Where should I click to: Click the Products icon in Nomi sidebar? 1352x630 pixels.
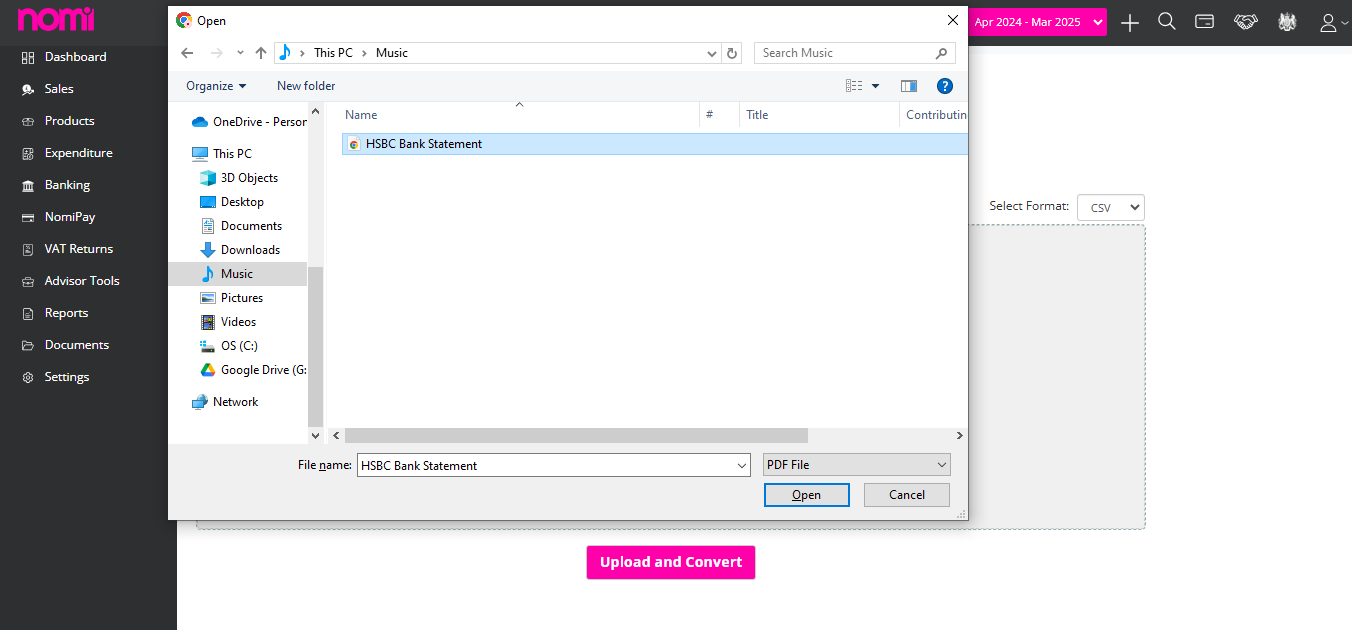(27, 121)
